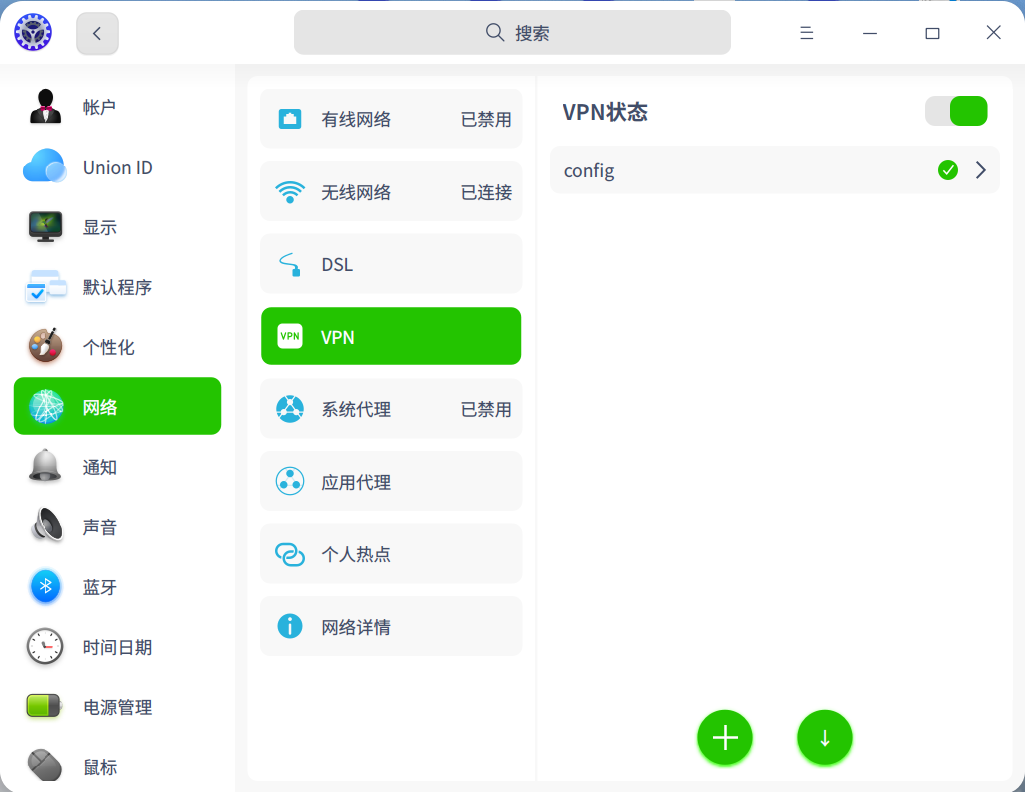Open the 个人热点 page
The image size is (1025, 792).
391,553
